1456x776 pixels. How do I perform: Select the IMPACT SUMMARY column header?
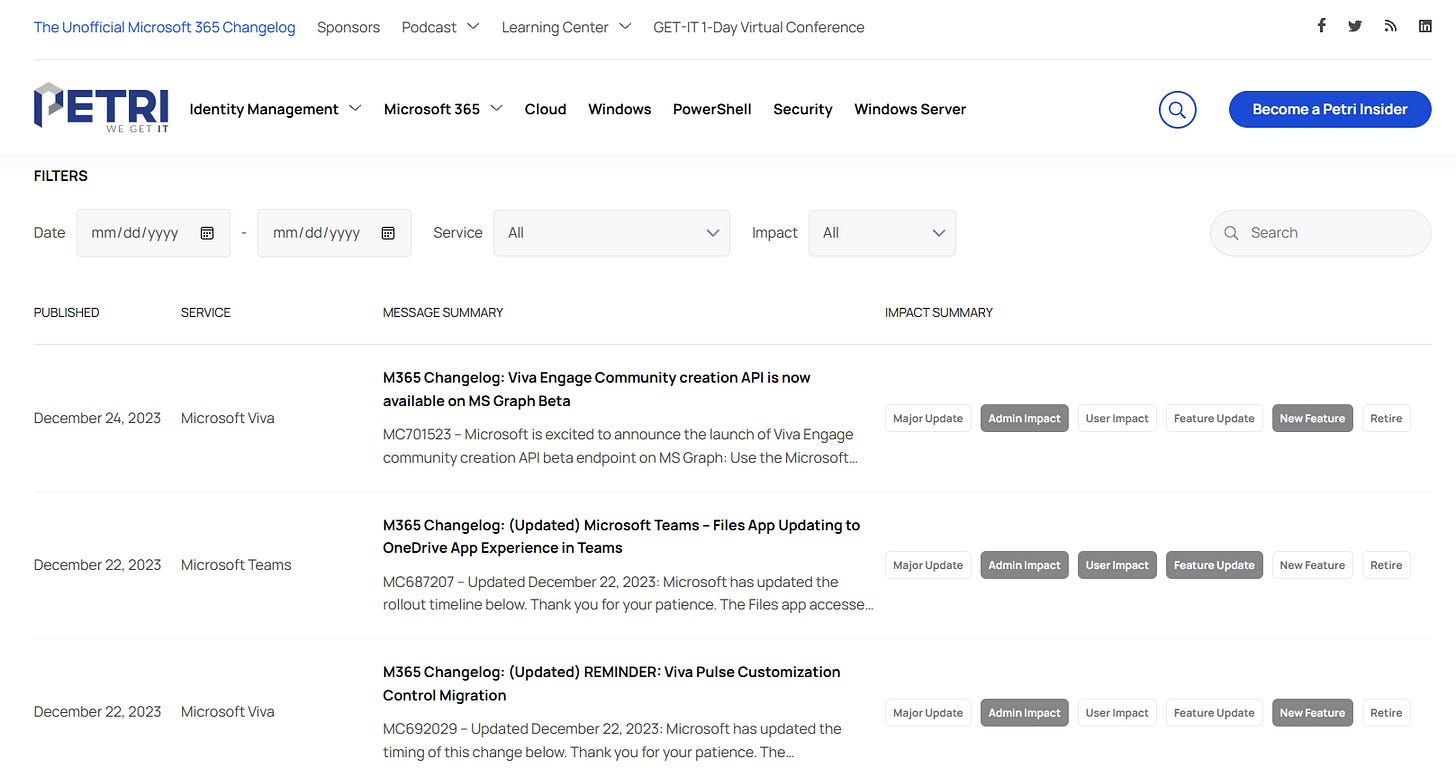(939, 313)
